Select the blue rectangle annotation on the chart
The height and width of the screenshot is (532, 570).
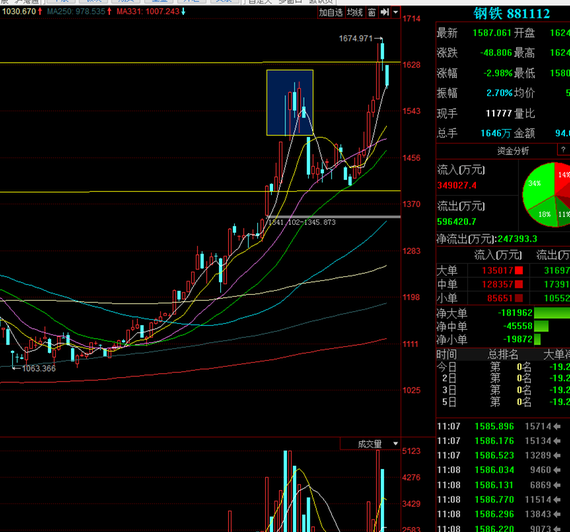tap(290, 103)
